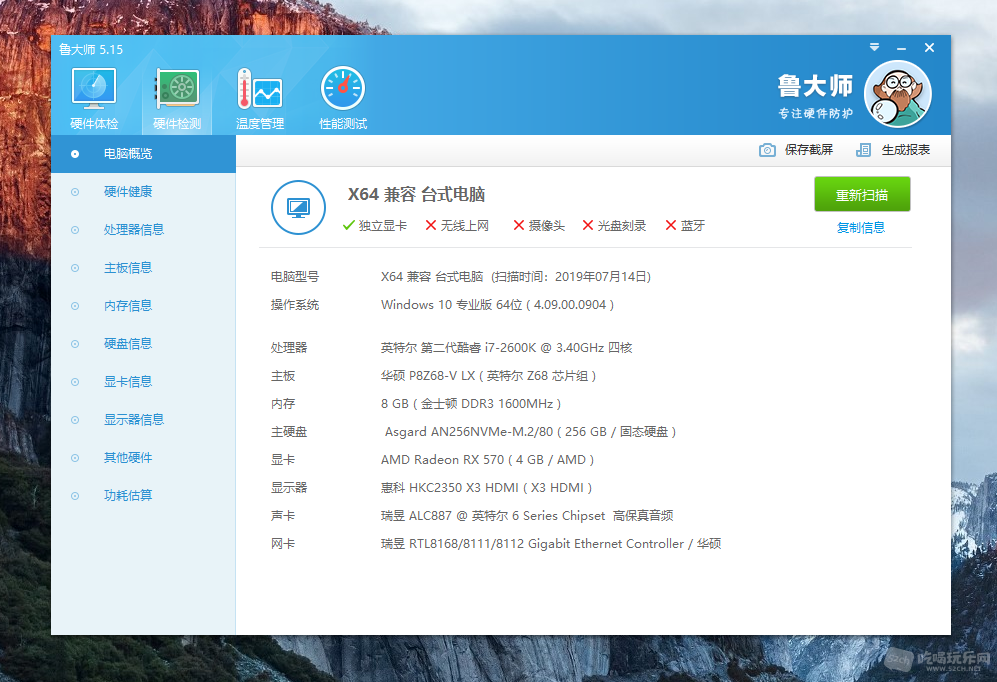
Task: Click the i7-2600K processor value text
Action: click(506, 348)
